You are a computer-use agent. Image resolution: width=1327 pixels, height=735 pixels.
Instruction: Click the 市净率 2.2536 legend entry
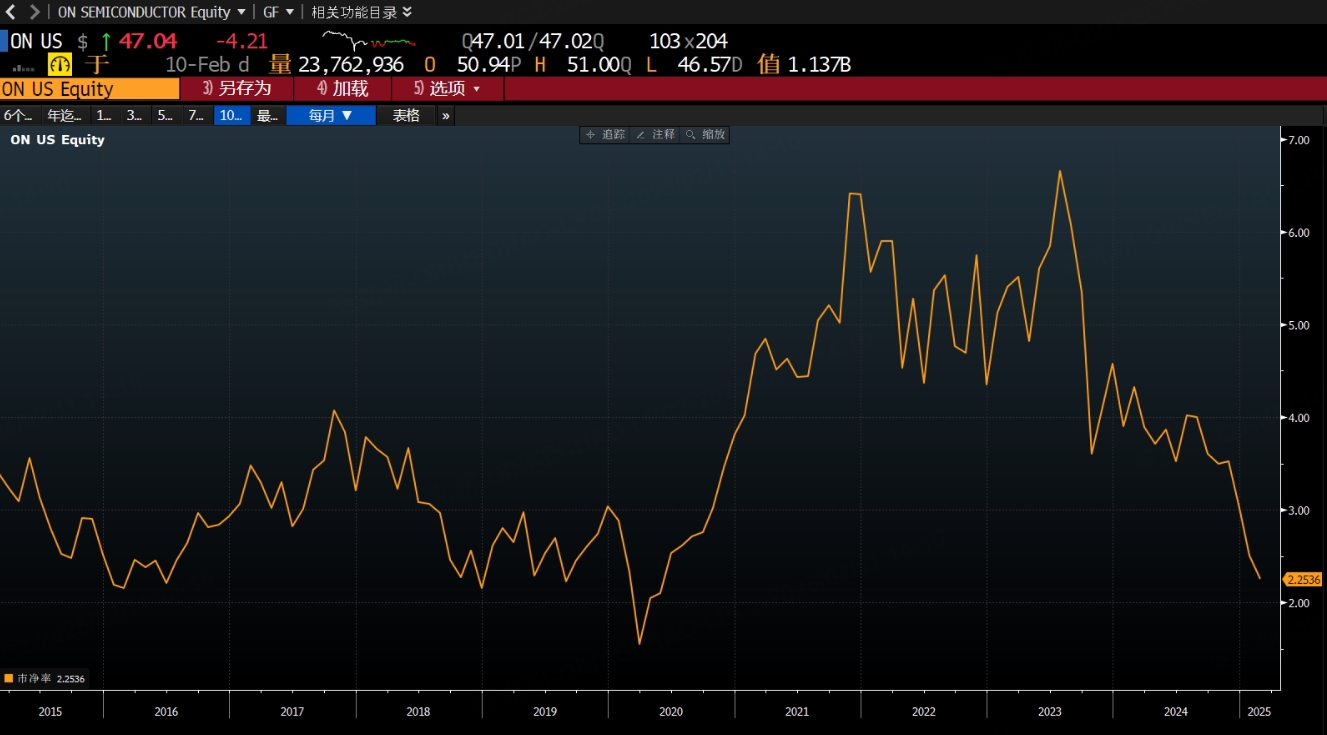46,678
